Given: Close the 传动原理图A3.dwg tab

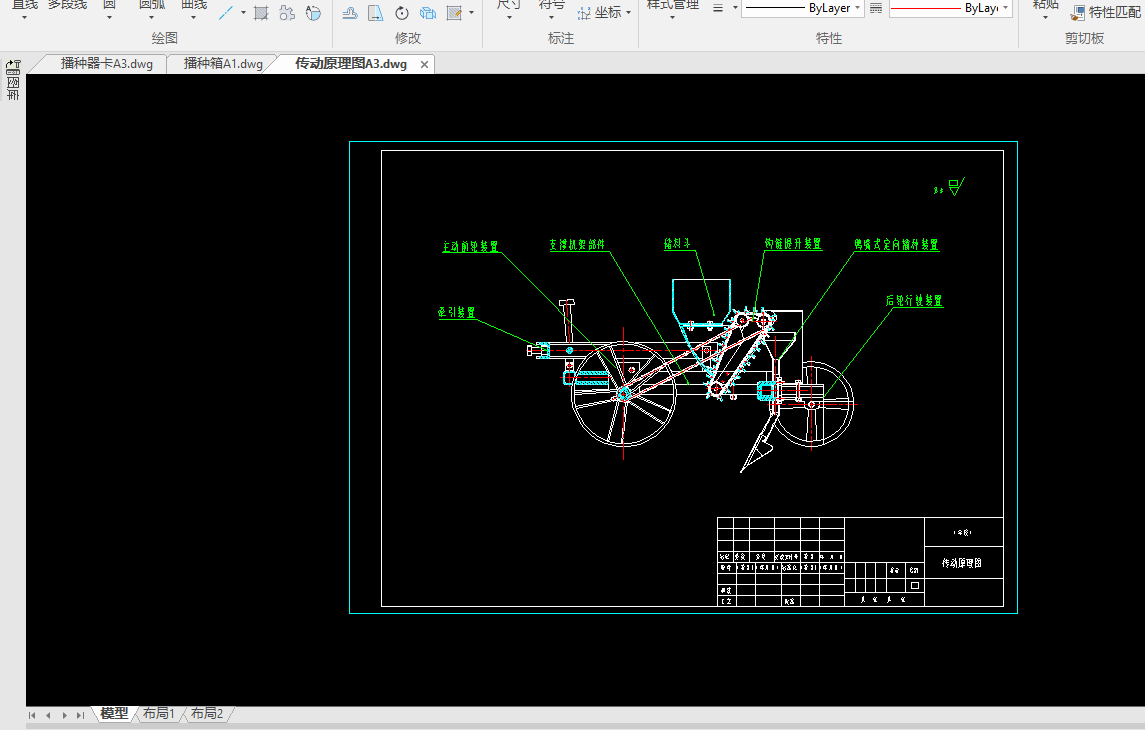Looking at the screenshot, I should [x=424, y=64].
